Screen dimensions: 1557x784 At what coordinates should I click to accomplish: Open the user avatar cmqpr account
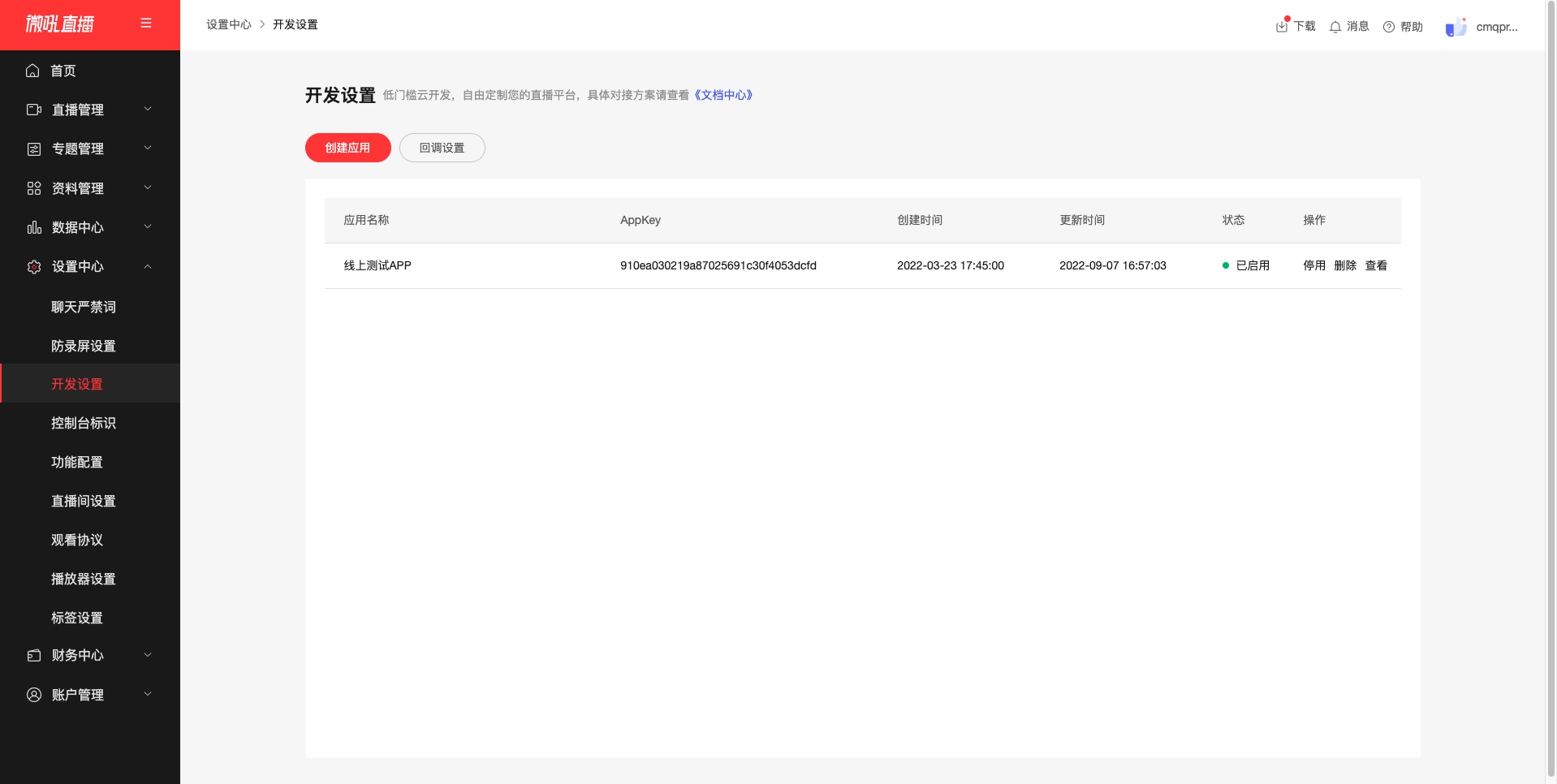point(1456,27)
